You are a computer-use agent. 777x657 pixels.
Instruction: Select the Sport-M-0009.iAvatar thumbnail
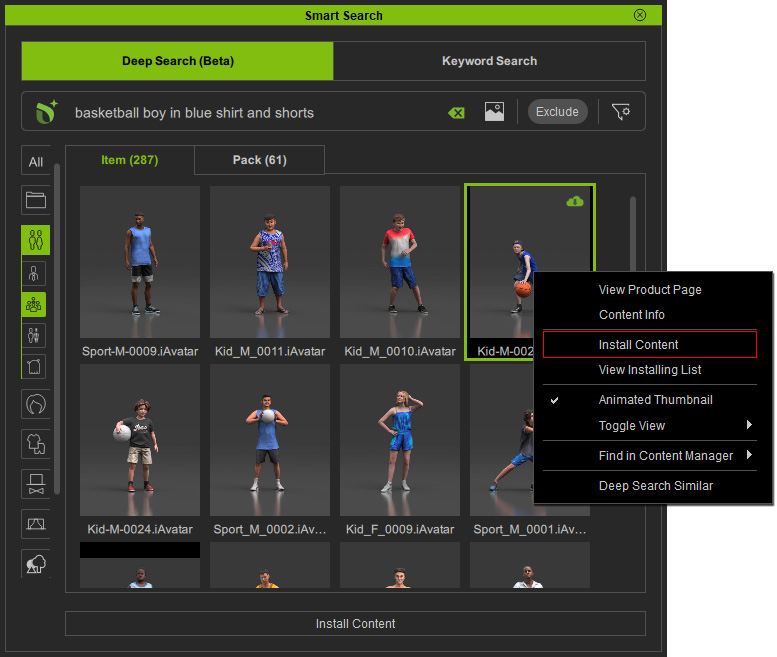pyautogui.click(x=140, y=262)
